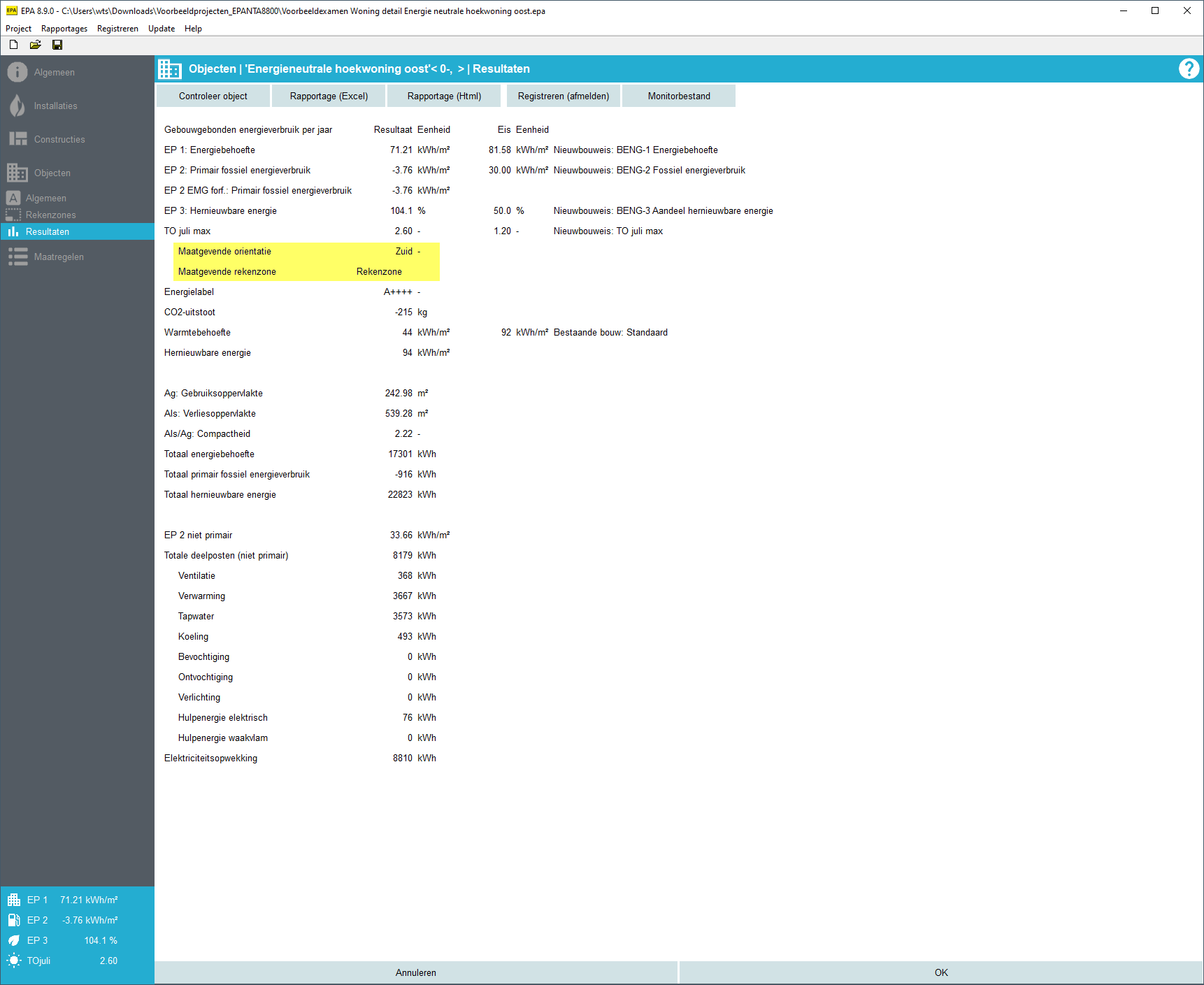Image resolution: width=1204 pixels, height=985 pixels.
Task: Click the Objecten breadcrumb in blue header
Action: (213, 69)
